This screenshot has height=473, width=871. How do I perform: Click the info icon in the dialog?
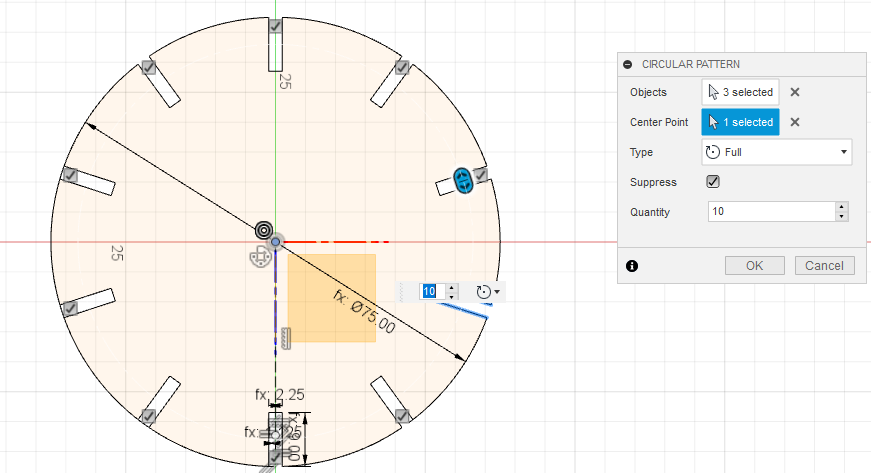(632, 266)
